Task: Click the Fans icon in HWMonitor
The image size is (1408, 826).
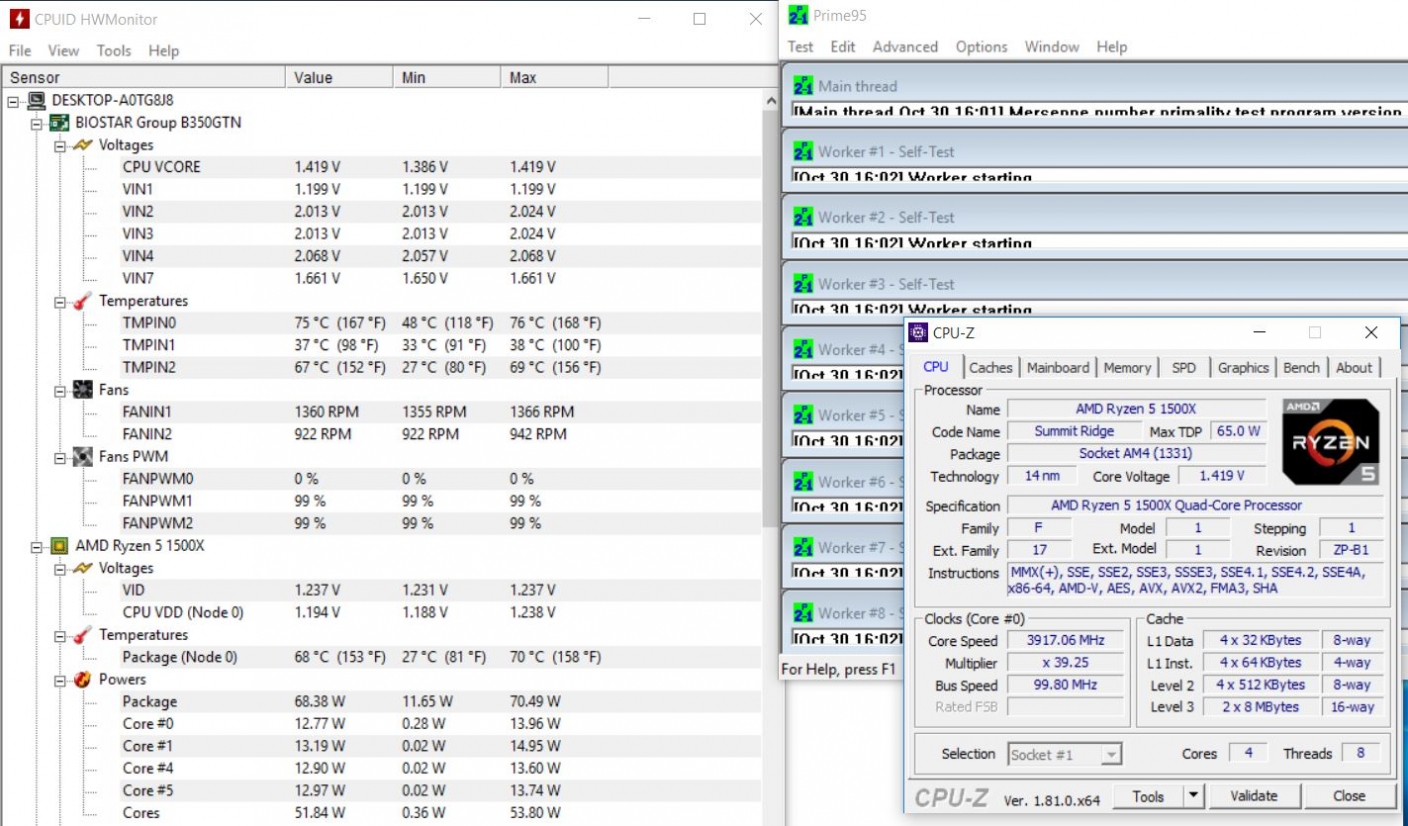Action: 84,389
